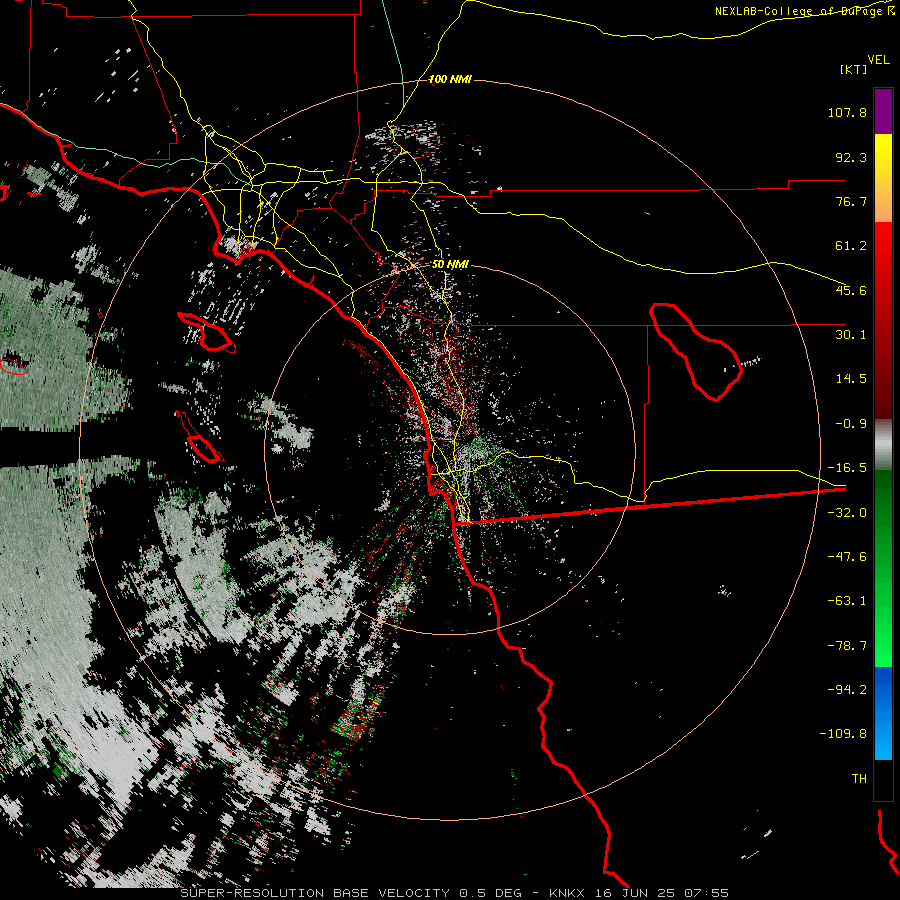The height and width of the screenshot is (900, 900).
Task: Pick the green segment of the color bar
Action: pyautogui.click(x=883, y=568)
